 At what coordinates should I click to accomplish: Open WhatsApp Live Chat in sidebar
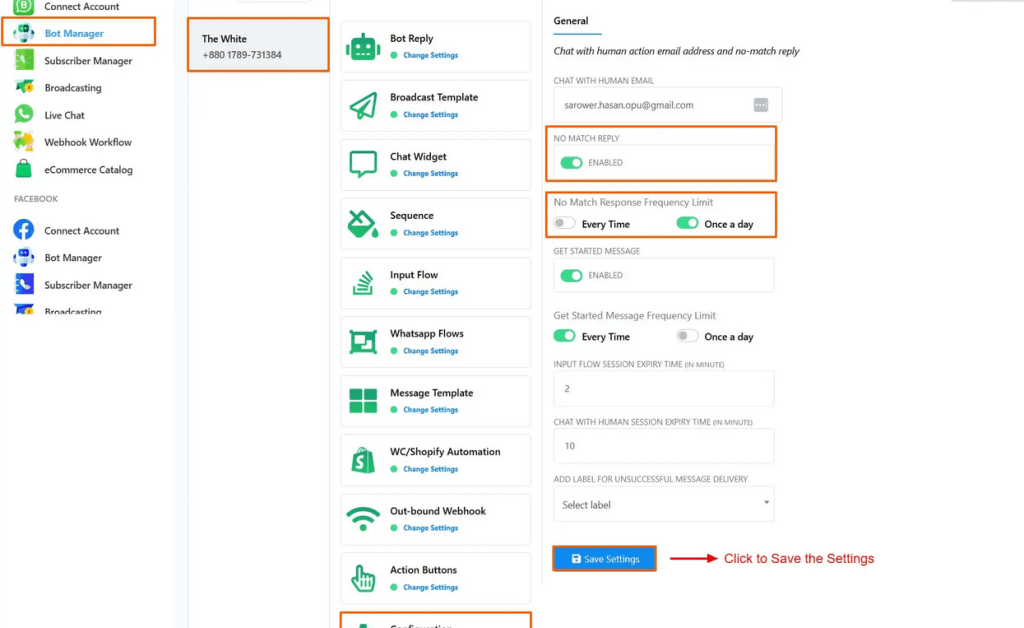click(64, 115)
